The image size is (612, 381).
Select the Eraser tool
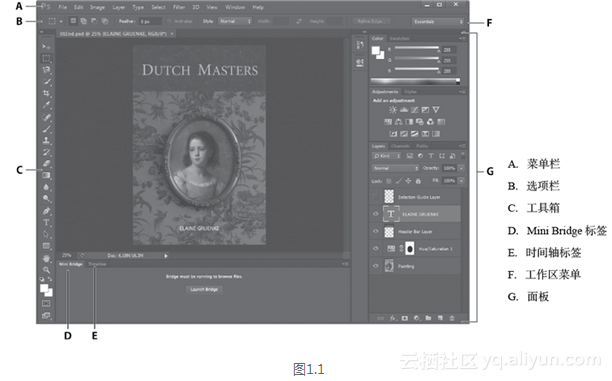coord(46,164)
